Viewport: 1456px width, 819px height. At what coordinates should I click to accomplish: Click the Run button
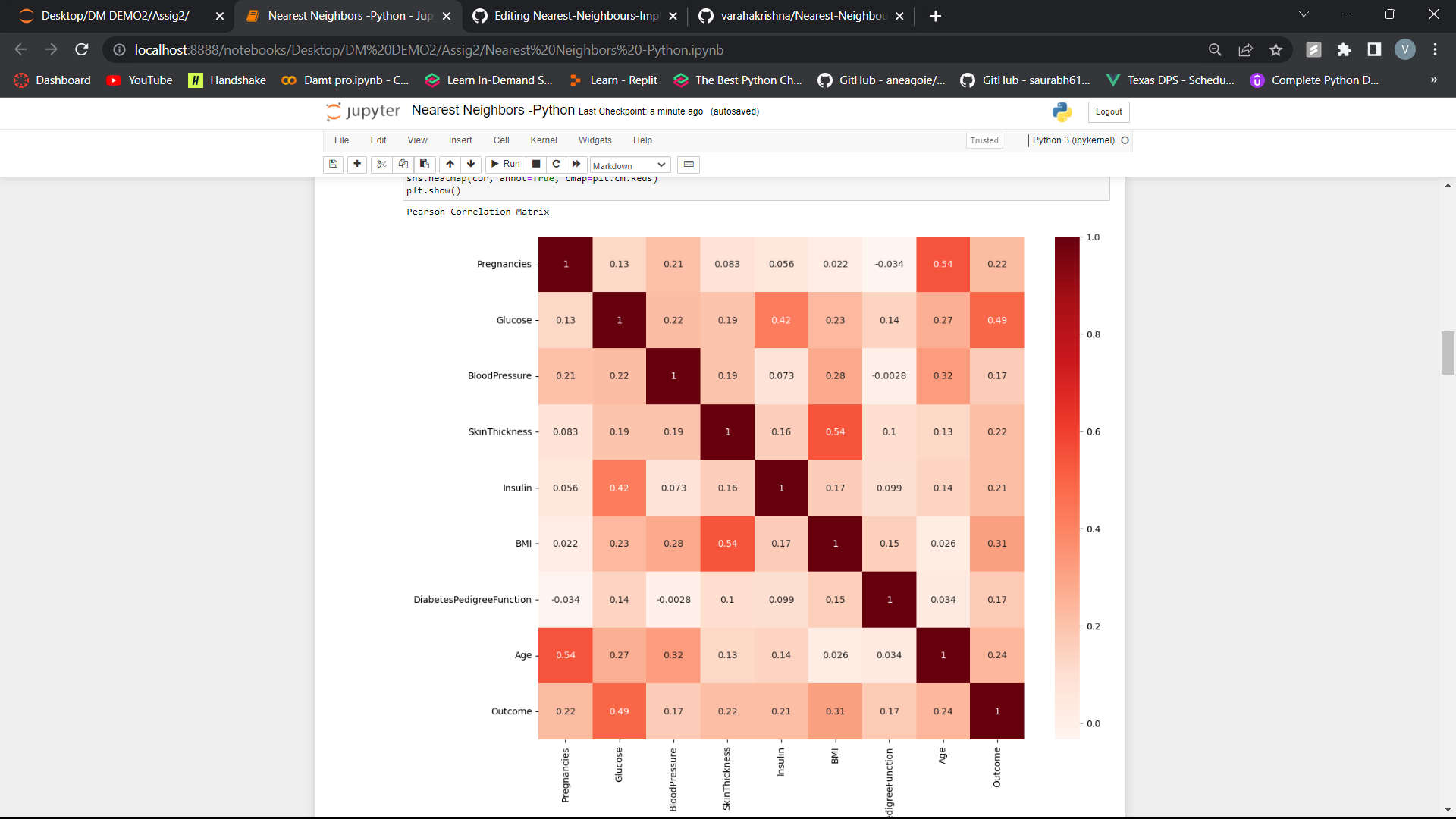tap(505, 164)
